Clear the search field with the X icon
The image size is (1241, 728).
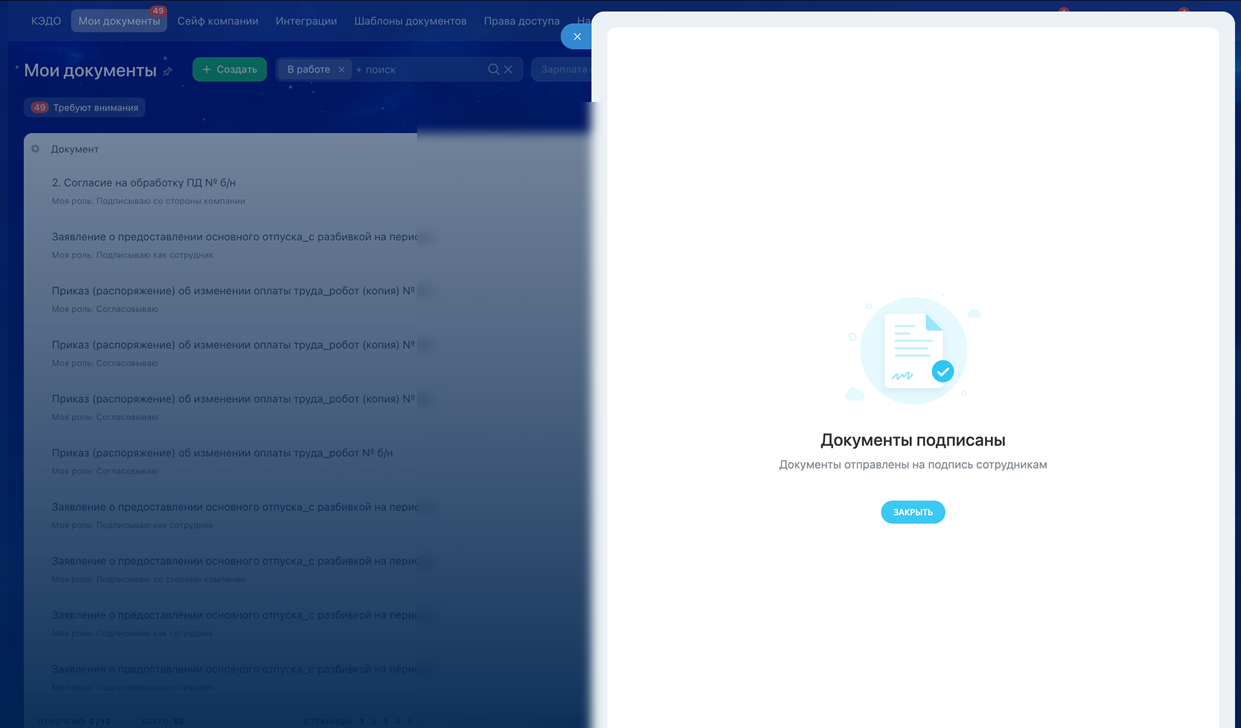508,70
